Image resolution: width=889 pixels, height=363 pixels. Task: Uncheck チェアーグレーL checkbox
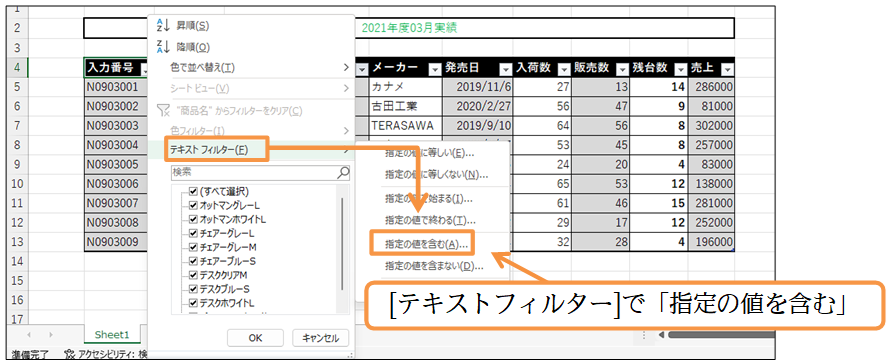point(193,233)
